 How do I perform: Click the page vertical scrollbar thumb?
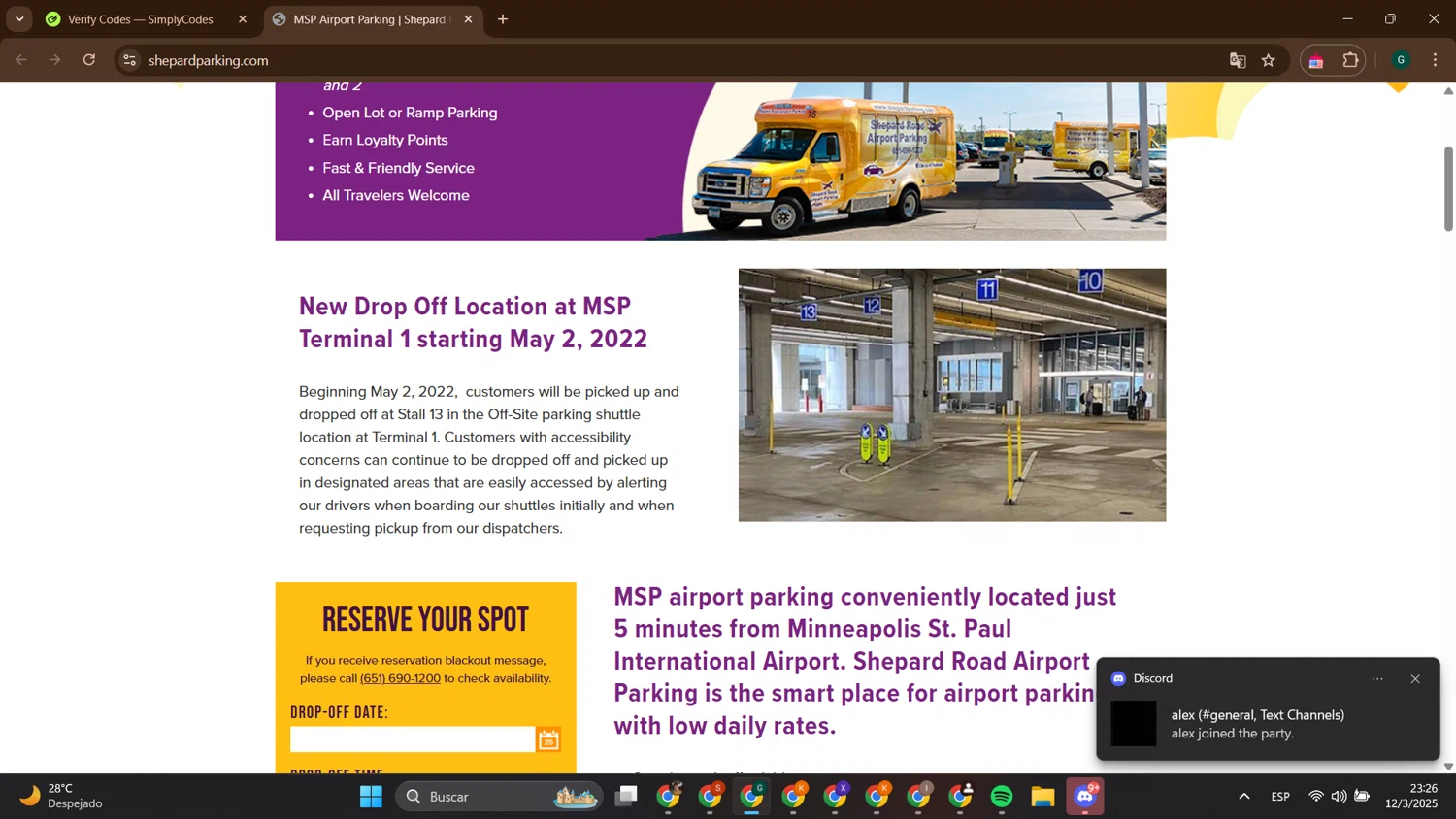coord(1448,189)
